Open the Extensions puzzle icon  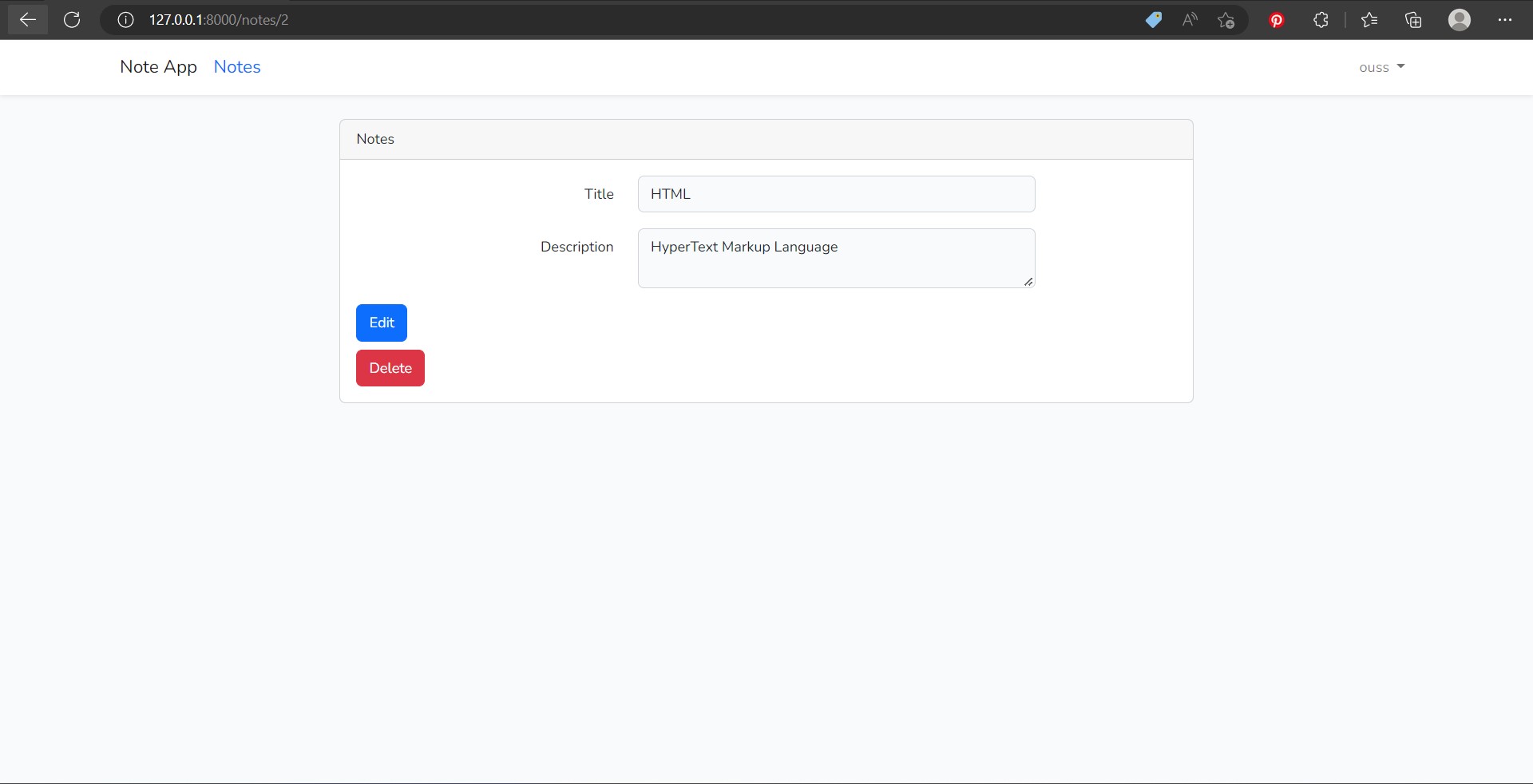(1320, 20)
